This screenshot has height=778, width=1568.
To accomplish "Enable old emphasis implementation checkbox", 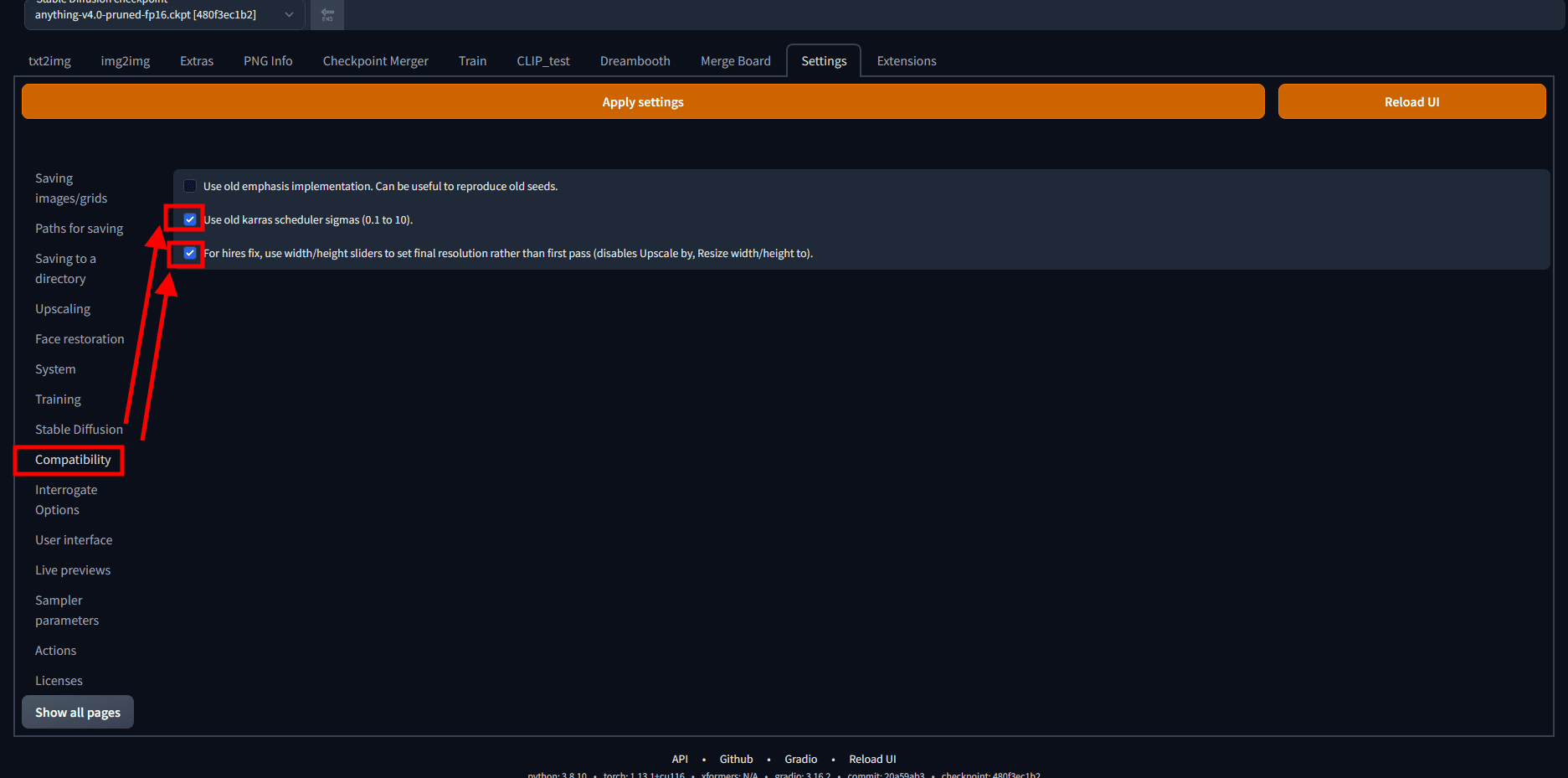I will click(190, 186).
